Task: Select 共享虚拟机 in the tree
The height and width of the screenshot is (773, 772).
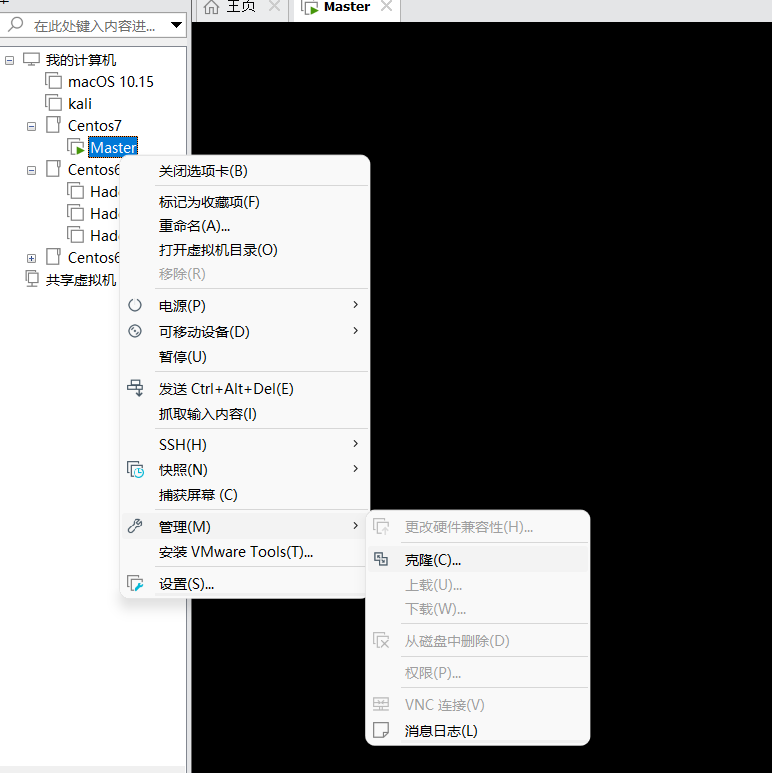Action: click(x=81, y=280)
